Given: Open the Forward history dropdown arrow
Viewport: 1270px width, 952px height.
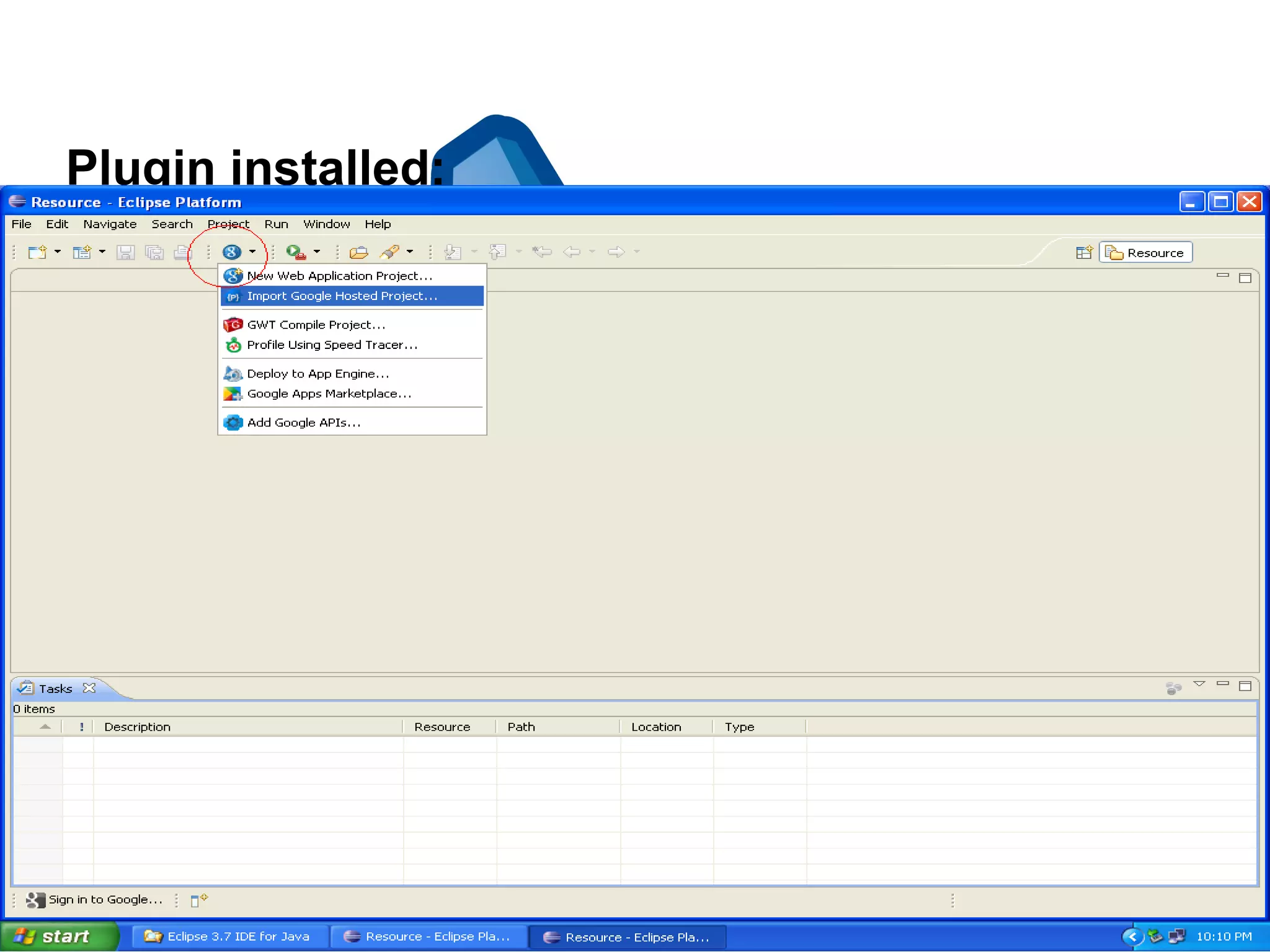Looking at the screenshot, I should click(x=637, y=252).
